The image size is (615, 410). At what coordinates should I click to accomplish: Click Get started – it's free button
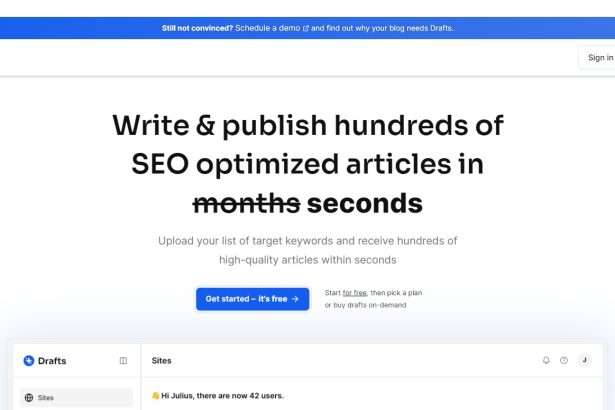click(x=253, y=299)
